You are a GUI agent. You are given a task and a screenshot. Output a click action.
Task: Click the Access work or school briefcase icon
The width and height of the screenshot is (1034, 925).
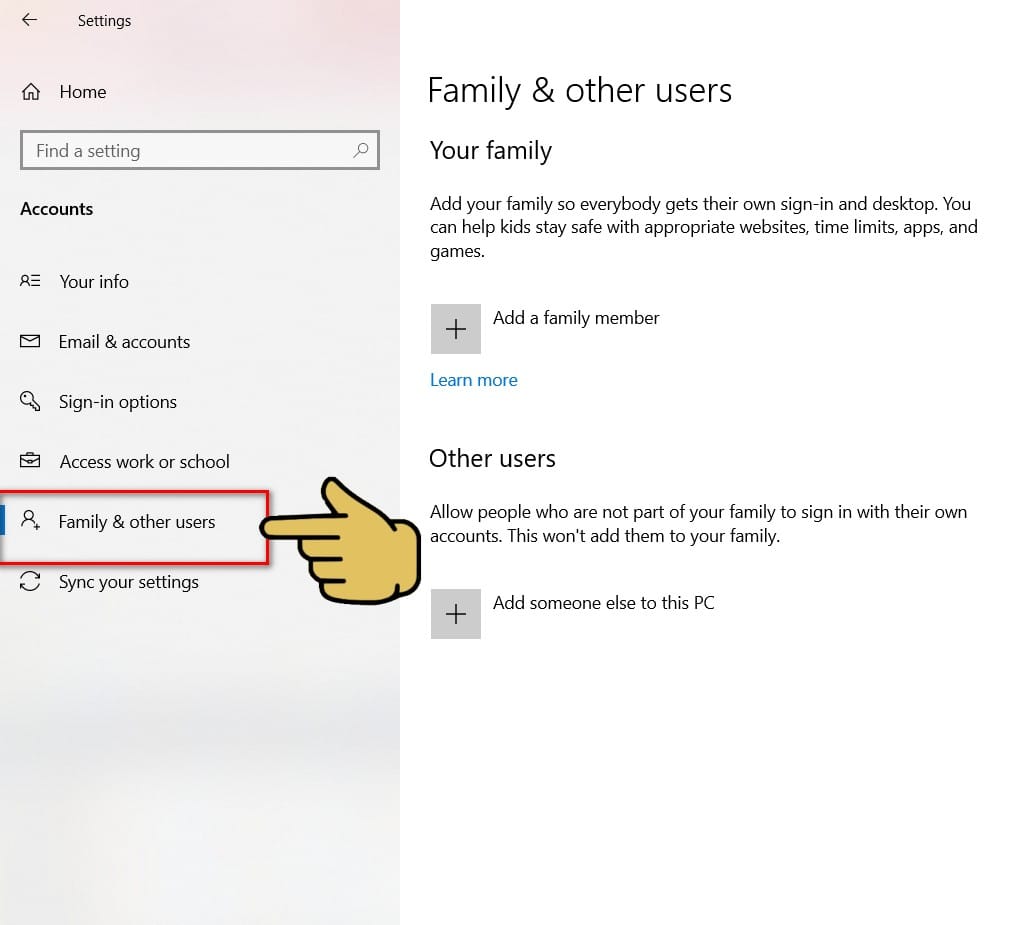30,460
